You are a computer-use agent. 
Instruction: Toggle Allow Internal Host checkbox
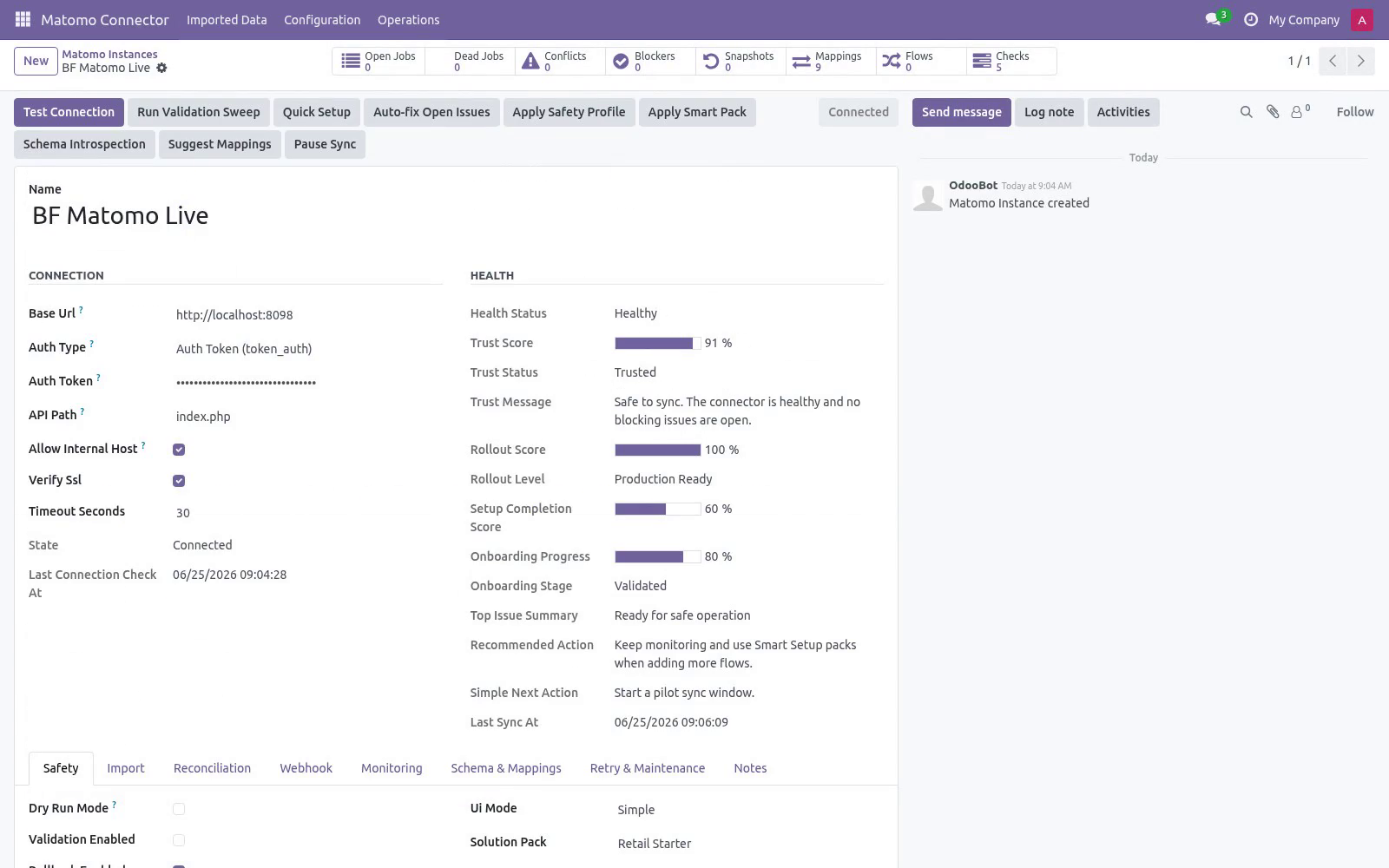click(x=179, y=450)
